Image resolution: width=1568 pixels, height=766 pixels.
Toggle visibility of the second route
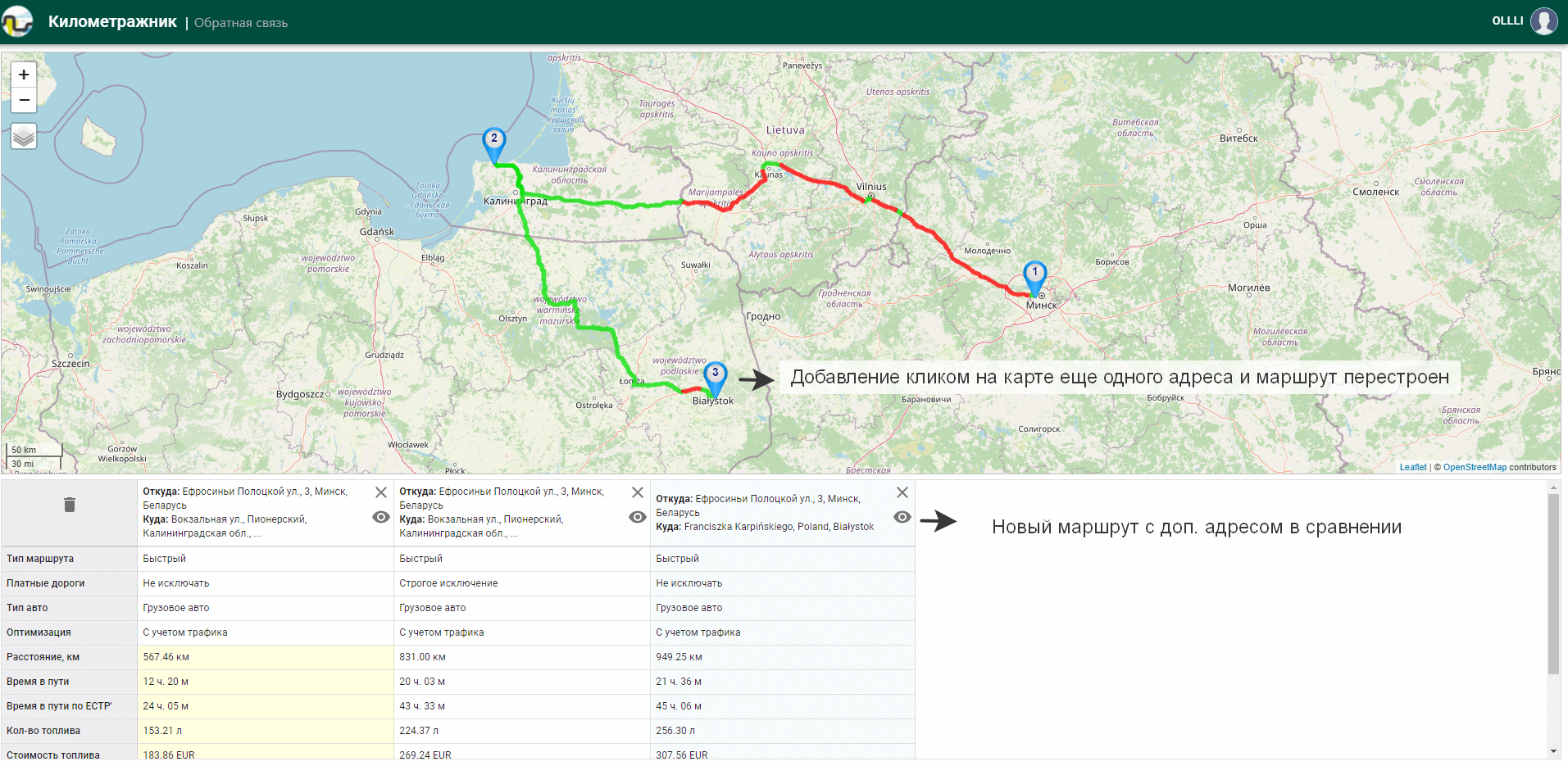pos(638,517)
